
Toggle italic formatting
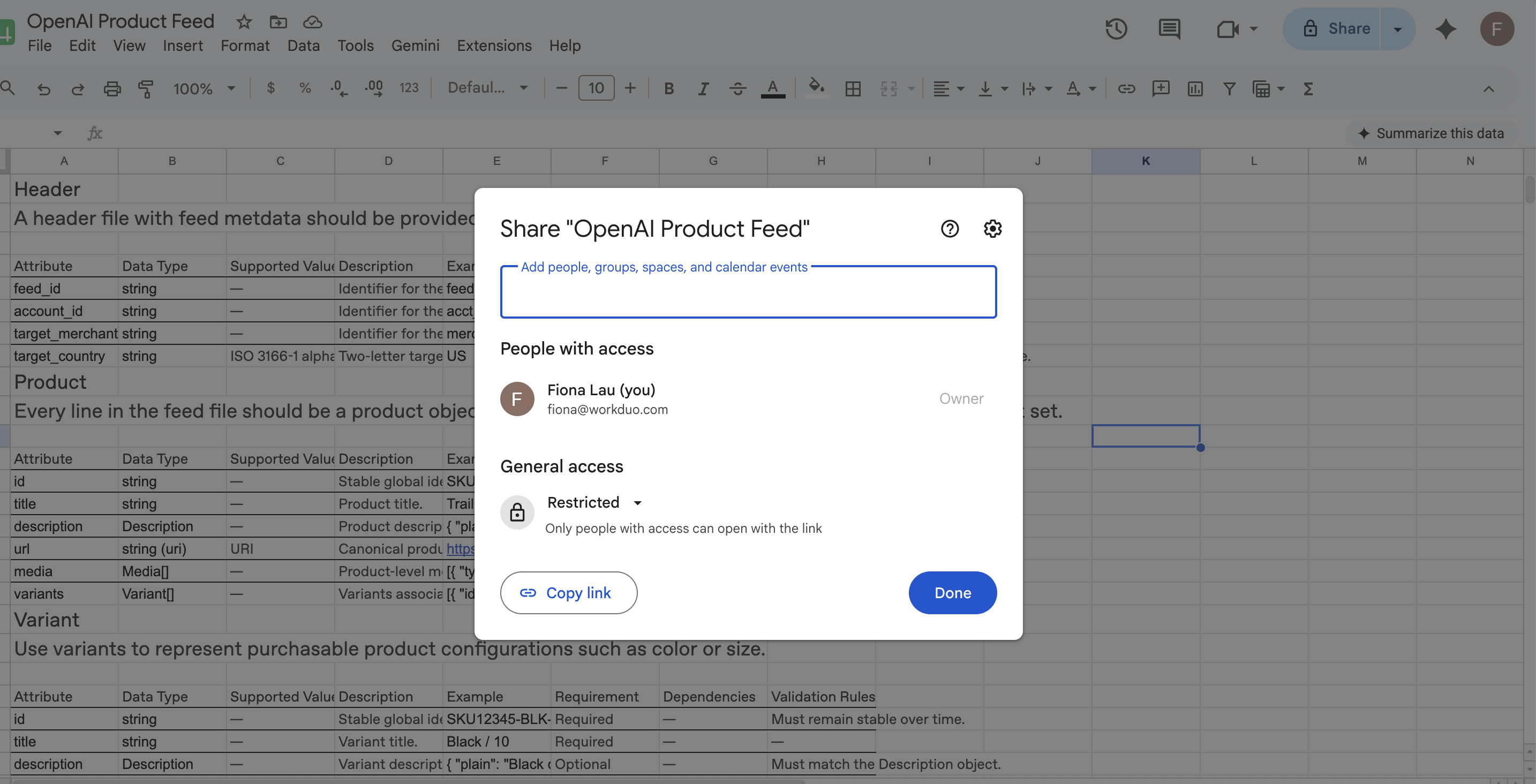click(703, 89)
